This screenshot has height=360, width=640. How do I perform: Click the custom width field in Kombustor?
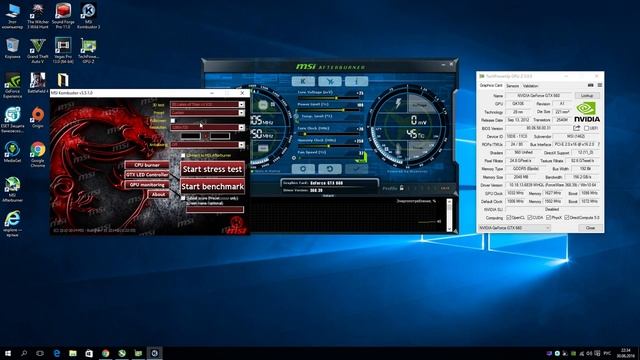(190, 136)
